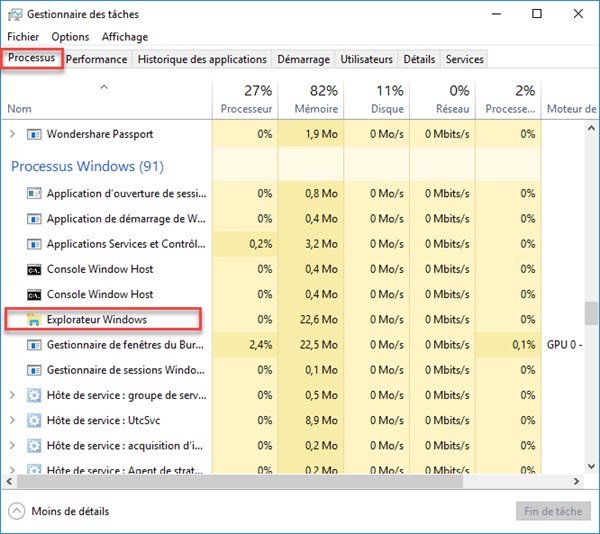Click the gear icon of Hôte de service : UtcSvc
600x534 pixels.
click(34, 420)
